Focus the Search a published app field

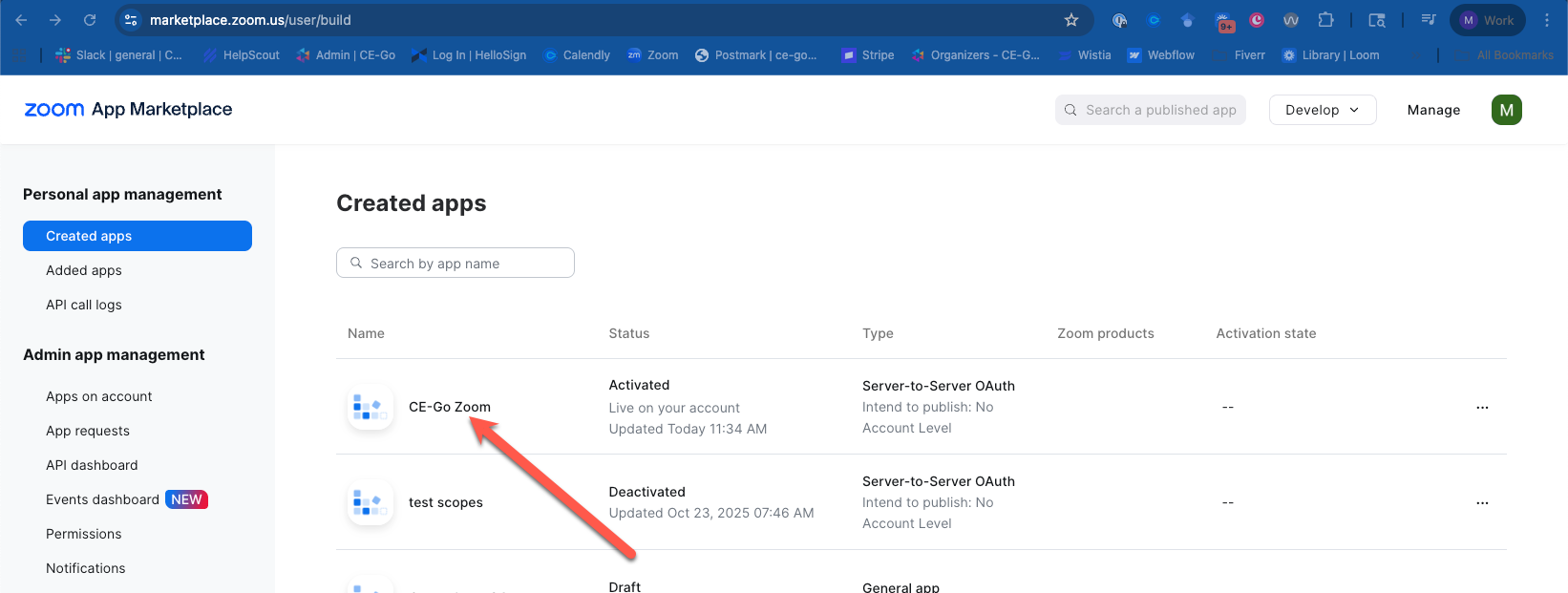(x=1151, y=110)
